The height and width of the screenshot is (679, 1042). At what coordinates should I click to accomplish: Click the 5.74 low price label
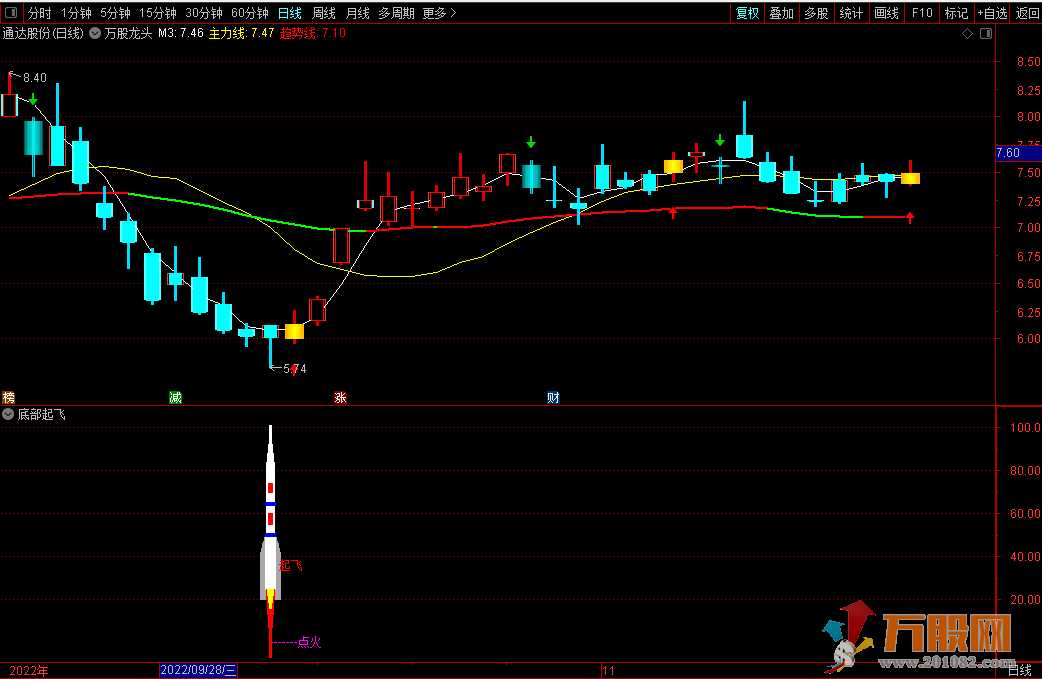pyautogui.click(x=295, y=369)
